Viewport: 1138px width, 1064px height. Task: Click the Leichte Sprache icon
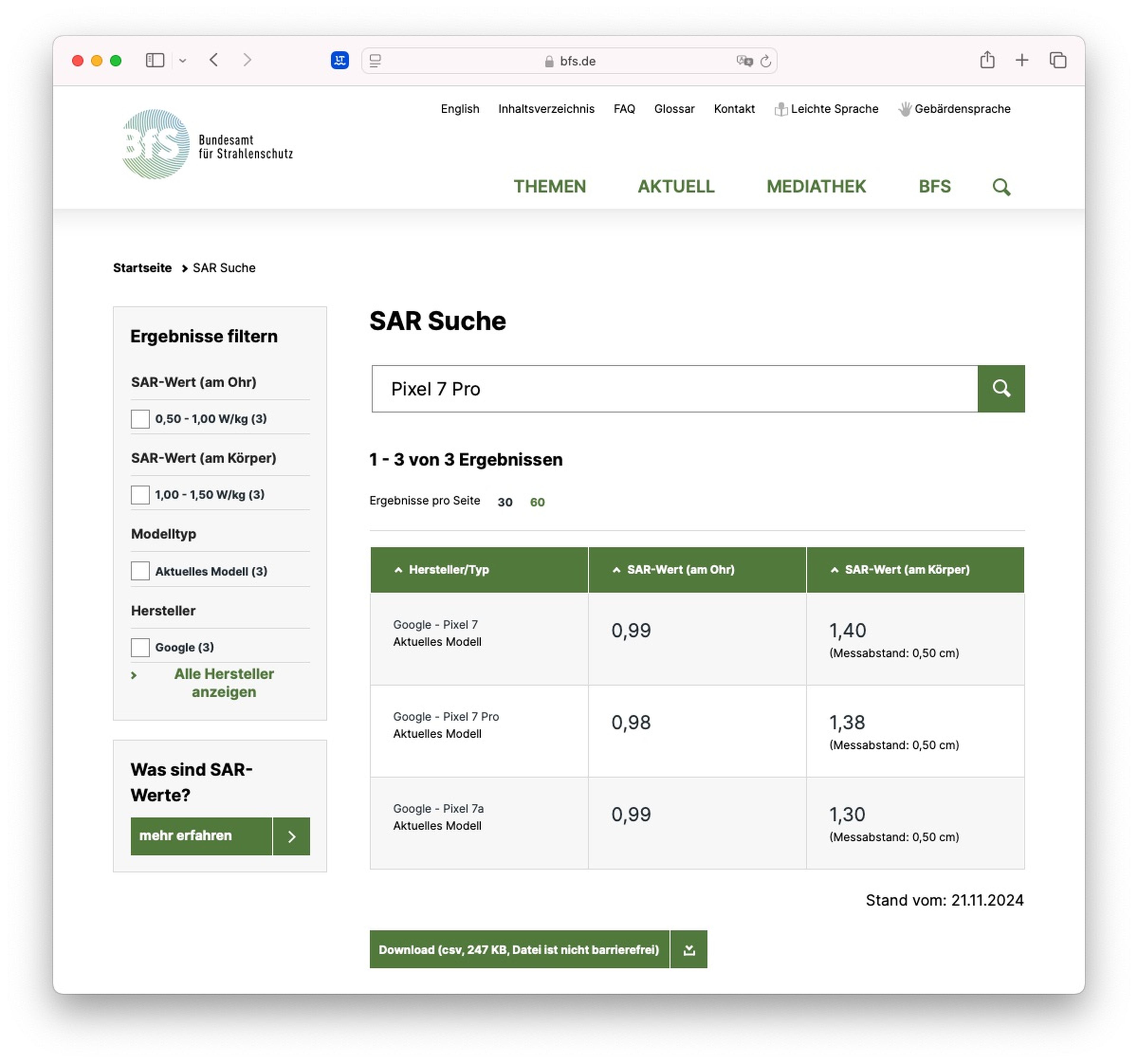pyautogui.click(x=780, y=108)
